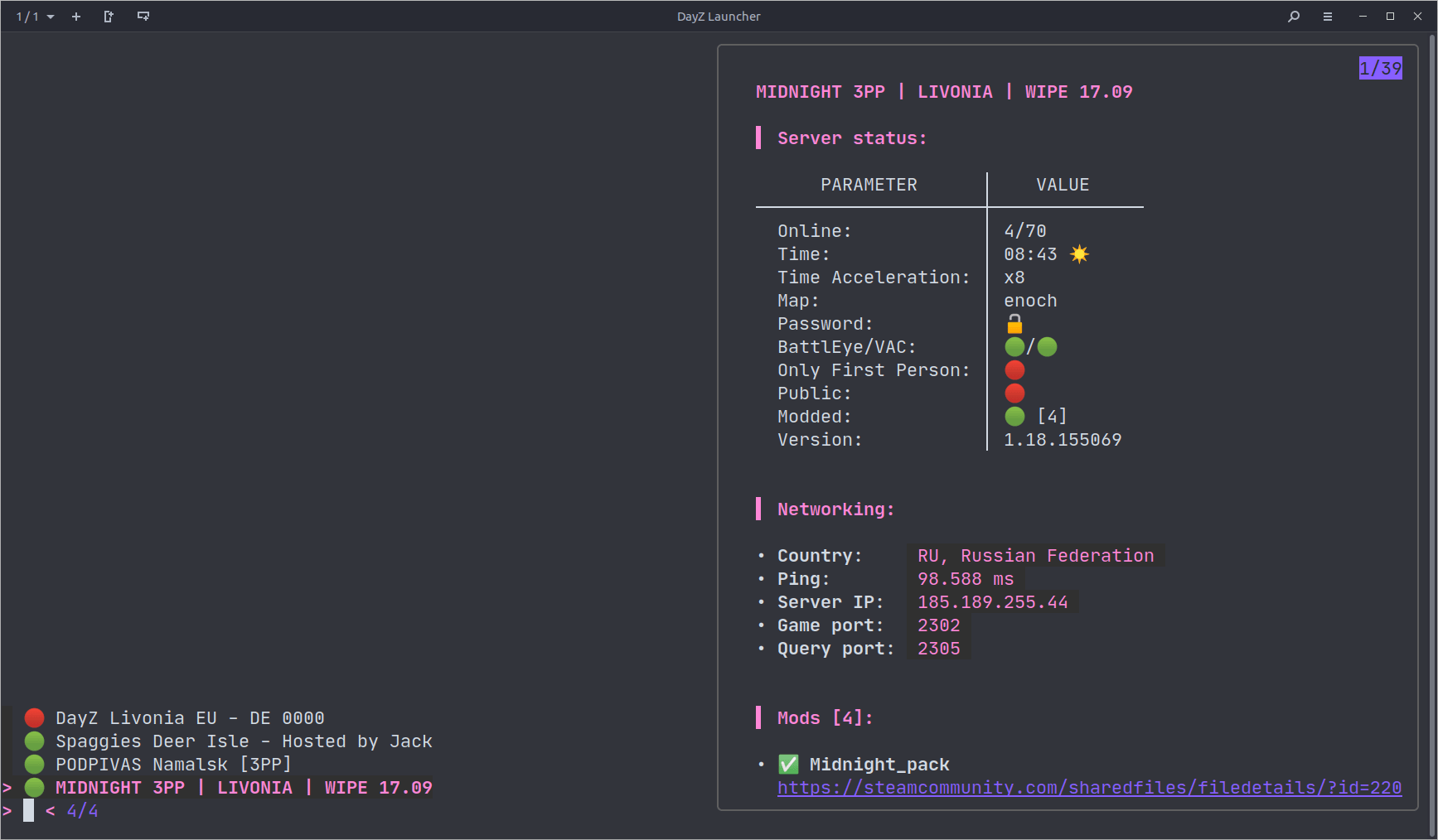The width and height of the screenshot is (1438, 840).
Task: Open the Midnight_pack steamcommunity link
Action: click(1089, 788)
